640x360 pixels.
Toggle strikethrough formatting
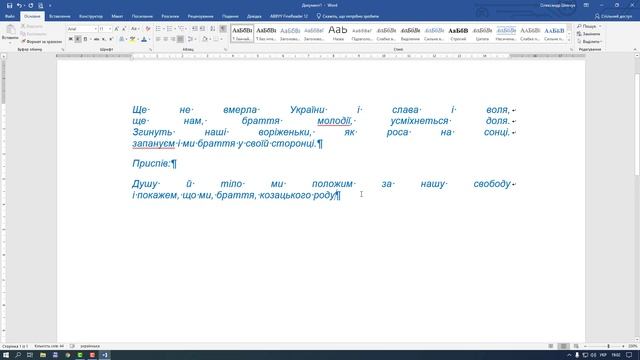(x=96, y=39)
